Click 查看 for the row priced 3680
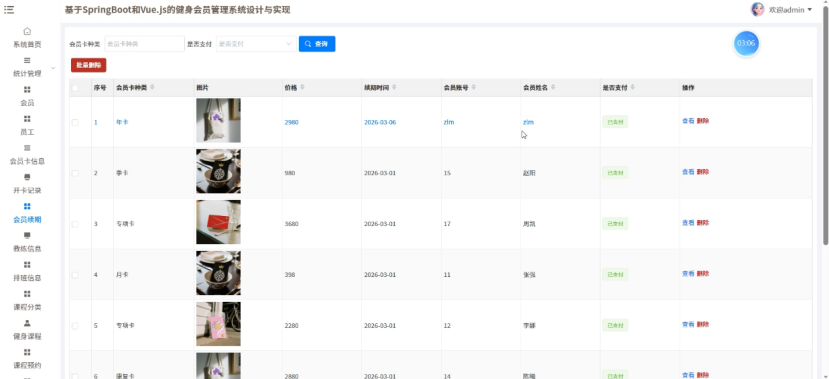The height and width of the screenshot is (379, 829). pyautogui.click(x=688, y=223)
